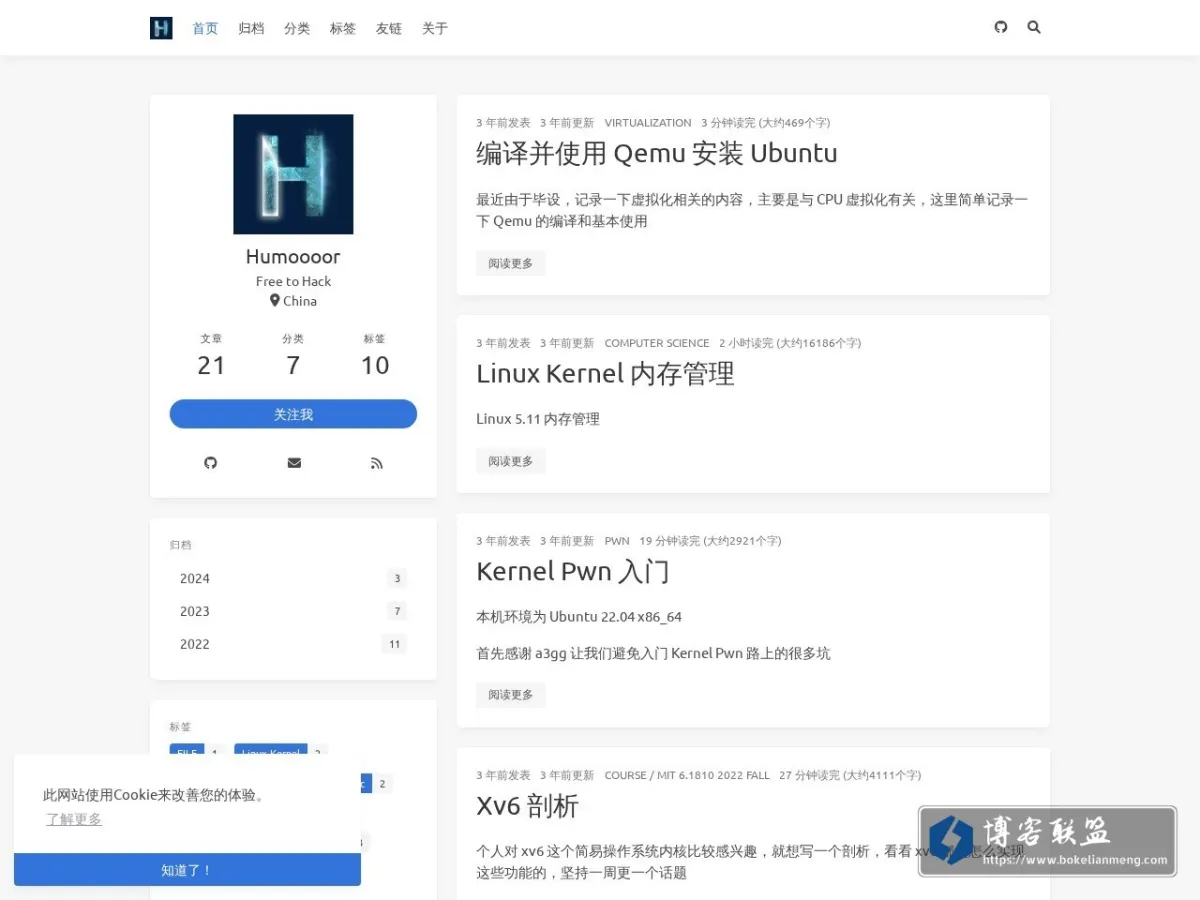The width and height of the screenshot is (1200, 900).
Task: Click the 分类 count 7
Action: (293, 365)
